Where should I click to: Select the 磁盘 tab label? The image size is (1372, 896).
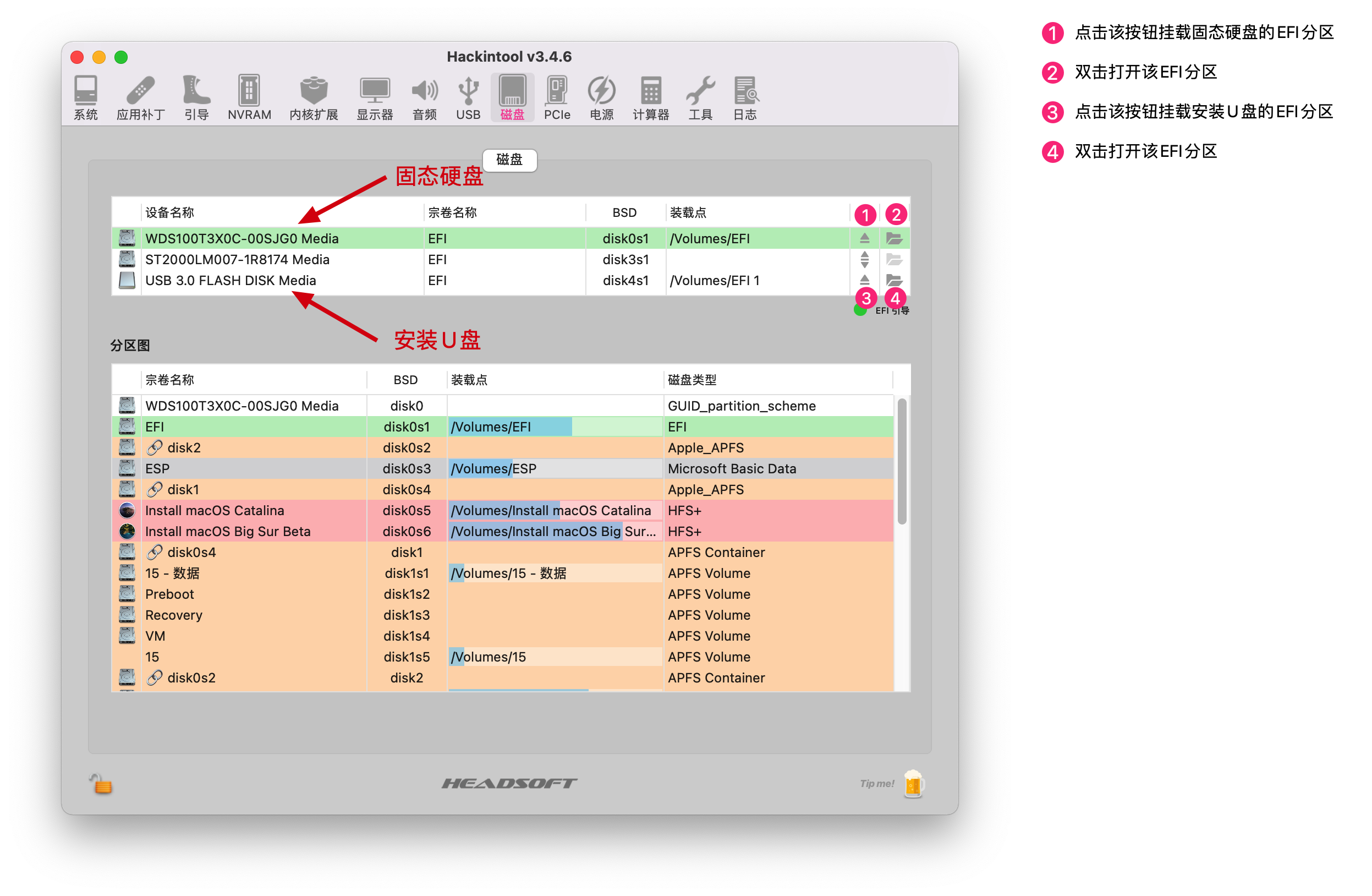[x=509, y=160]
